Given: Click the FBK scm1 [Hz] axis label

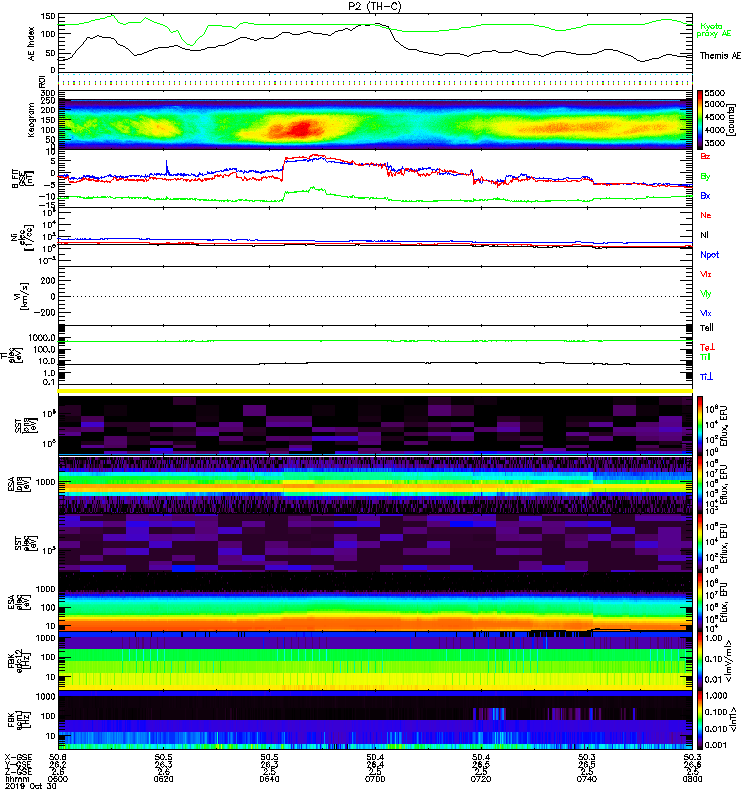Looking at the screenshot, I should coord(17,720).
